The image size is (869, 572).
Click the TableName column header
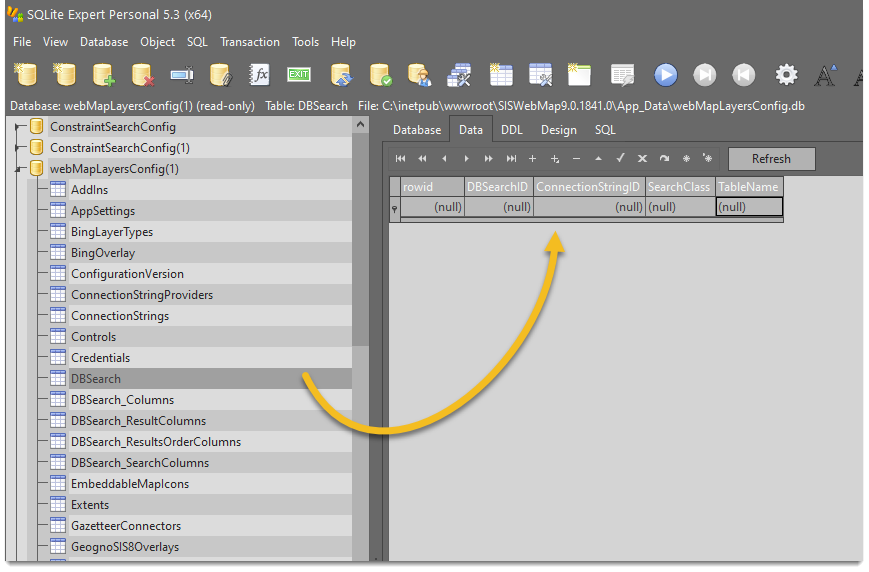[749, 187]
